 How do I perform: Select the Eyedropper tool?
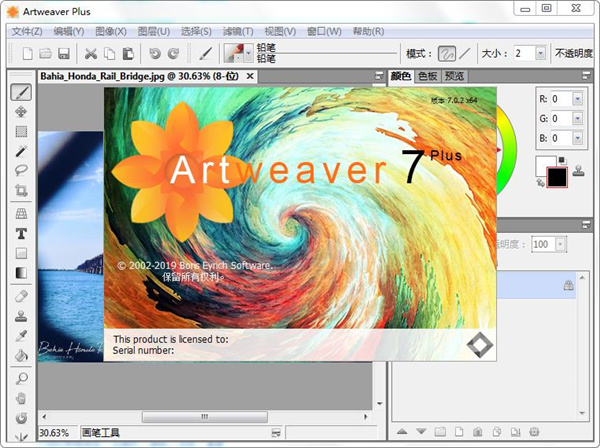click(21, 336)
